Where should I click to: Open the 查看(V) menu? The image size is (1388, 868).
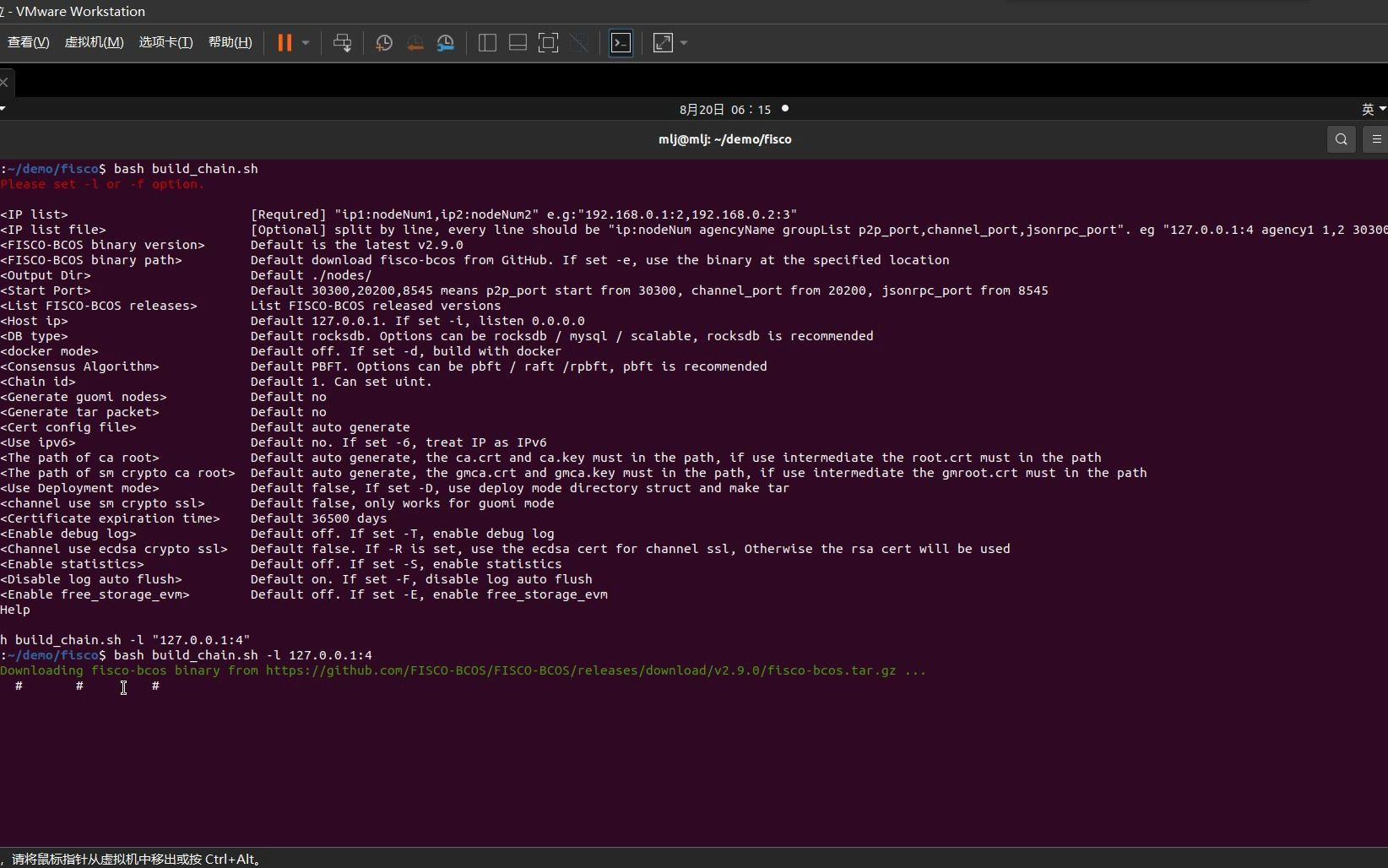tap(28, 42)
